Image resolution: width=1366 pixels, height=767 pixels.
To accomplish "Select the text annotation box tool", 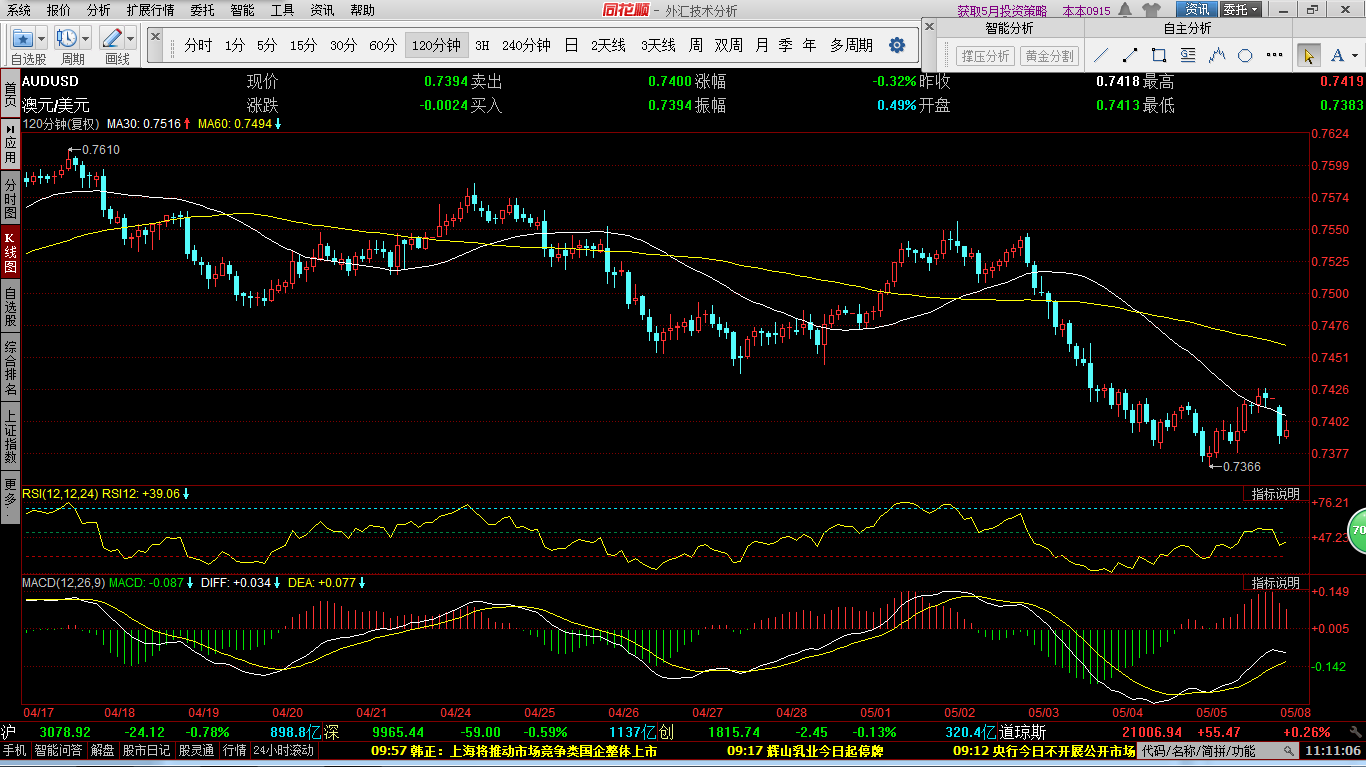I will pyautogui.click(x=1188, y=55).
